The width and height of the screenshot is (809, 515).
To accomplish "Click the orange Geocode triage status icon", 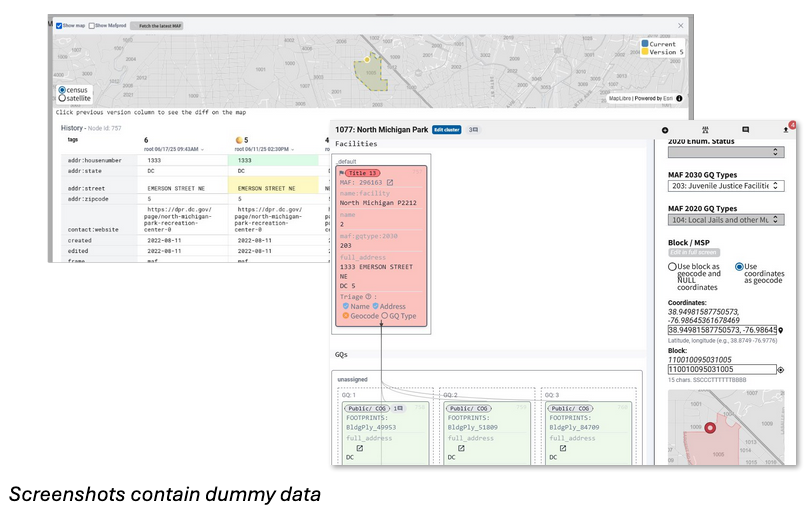I will [x=346, y=316].
